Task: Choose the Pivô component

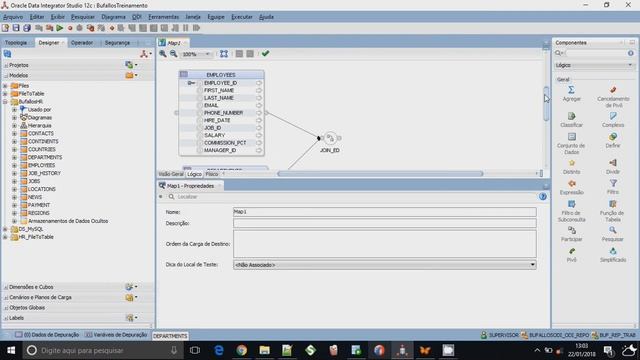Action: (571, 255)
